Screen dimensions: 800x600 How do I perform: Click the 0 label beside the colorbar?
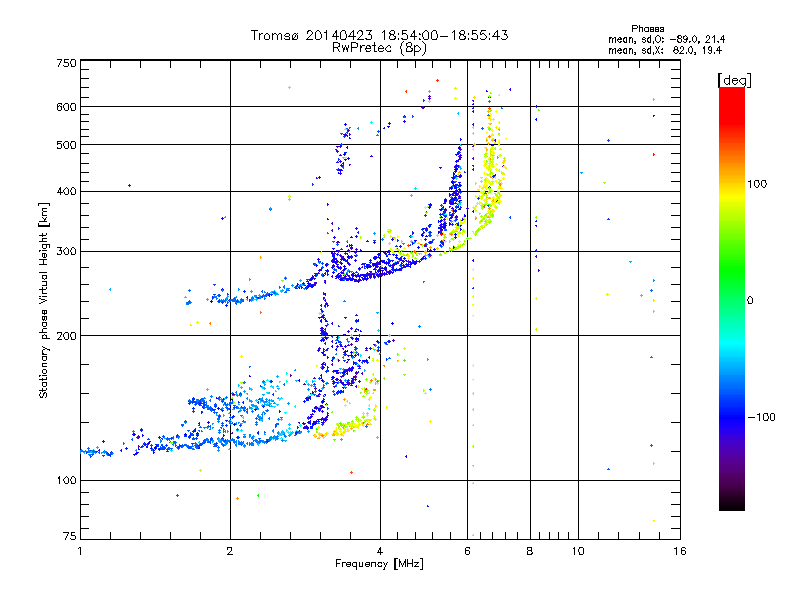pos(750,301)
